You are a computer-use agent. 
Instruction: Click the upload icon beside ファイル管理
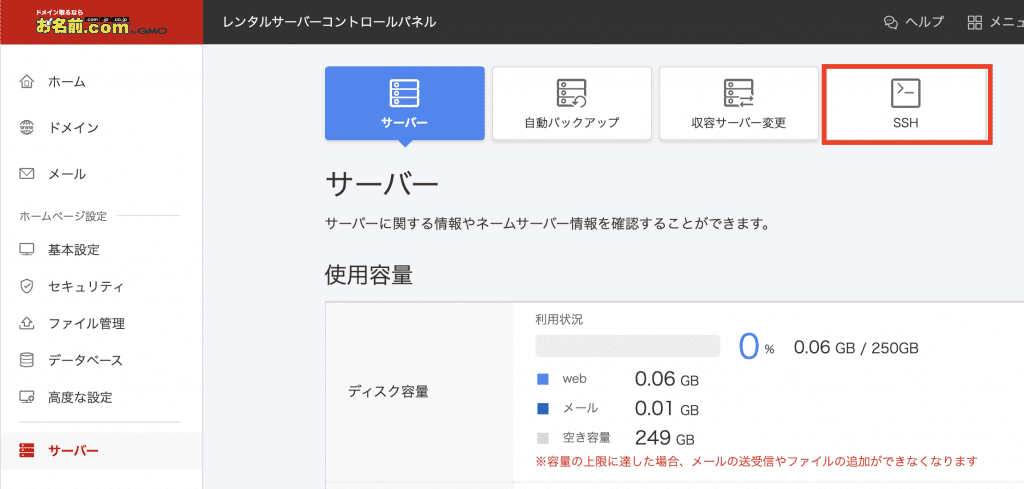coord(26,323)
